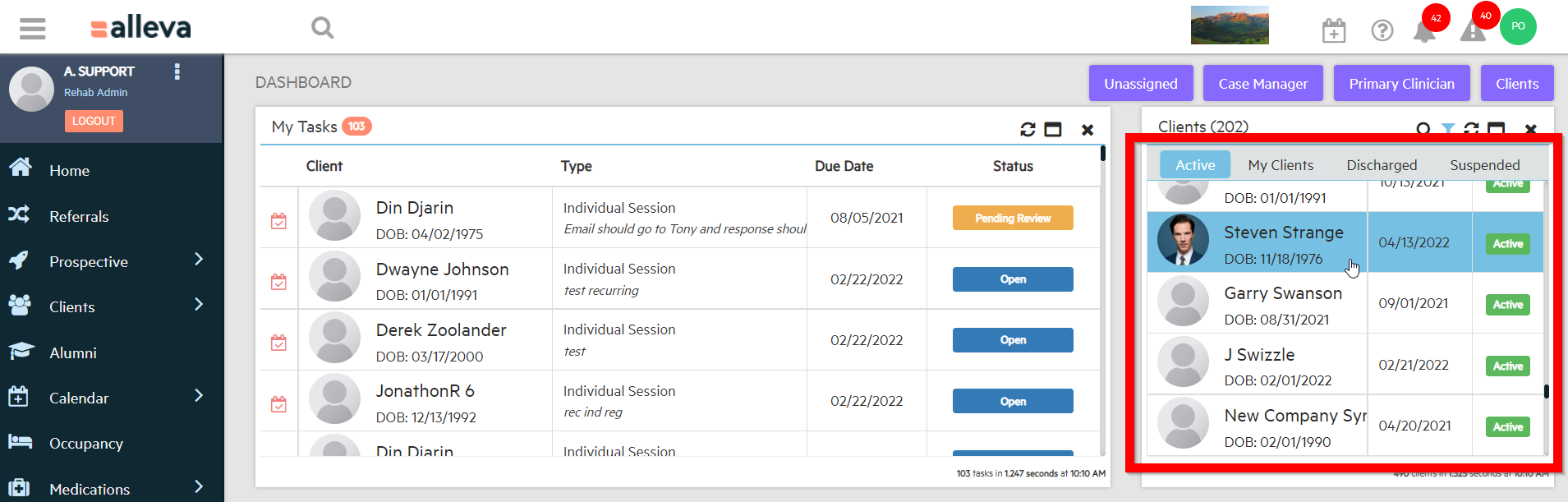
Task: Click Pending Review status for Din Djarin
Action: [x=1013, y=218]
